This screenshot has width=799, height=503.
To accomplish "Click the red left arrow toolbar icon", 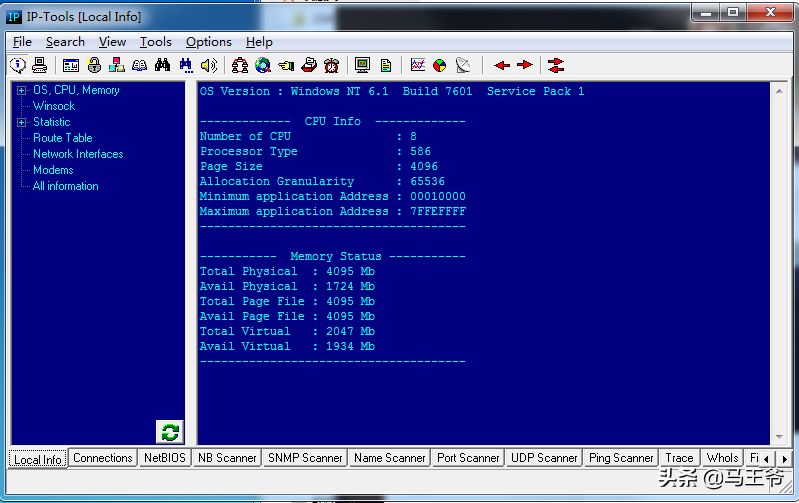I will coord(502,65).
